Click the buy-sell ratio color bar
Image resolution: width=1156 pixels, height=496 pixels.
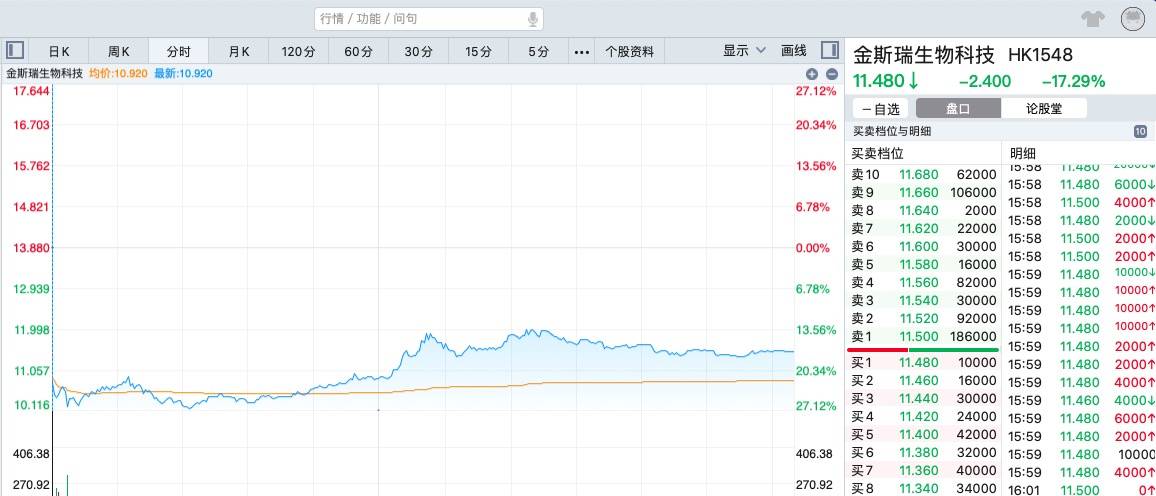[x=923, y=350]
